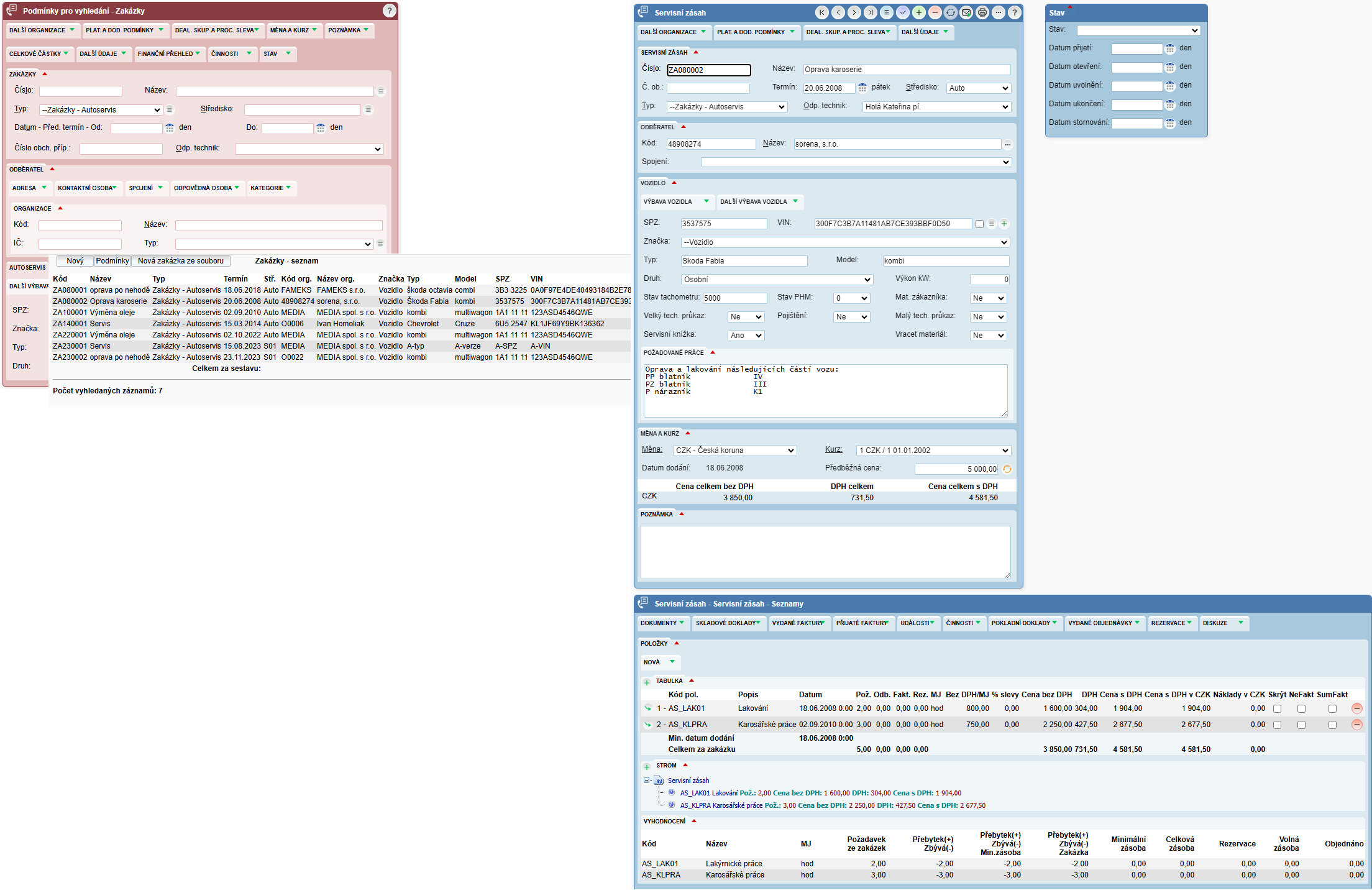Go to first record in Servisní zásah

pyautogui.click(x=821, y=12)
